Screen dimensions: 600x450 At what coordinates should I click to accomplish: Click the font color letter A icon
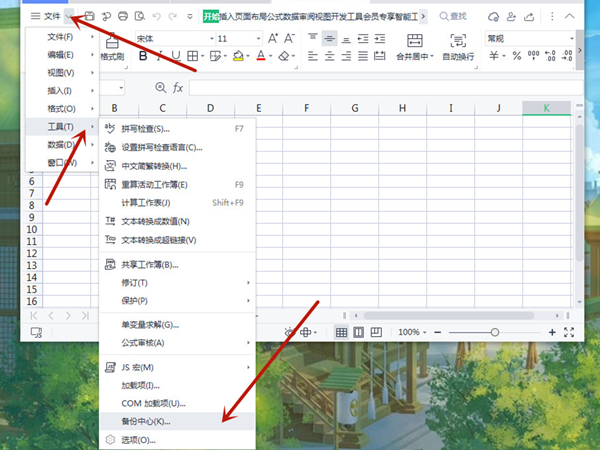coord(260,57)
